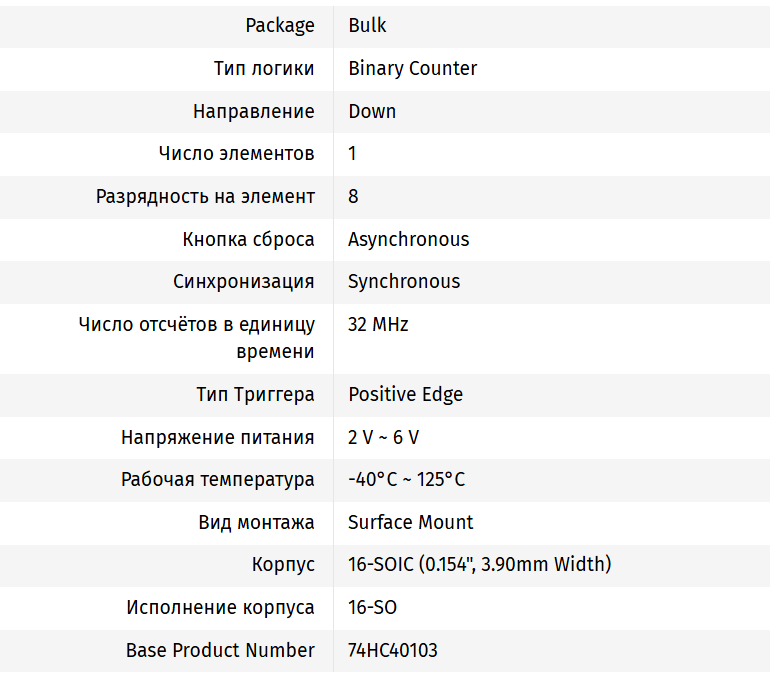Viewport: 770px width, 684px height.
Task: Click the "Тип Триггера" label
Action: point(255,394)
